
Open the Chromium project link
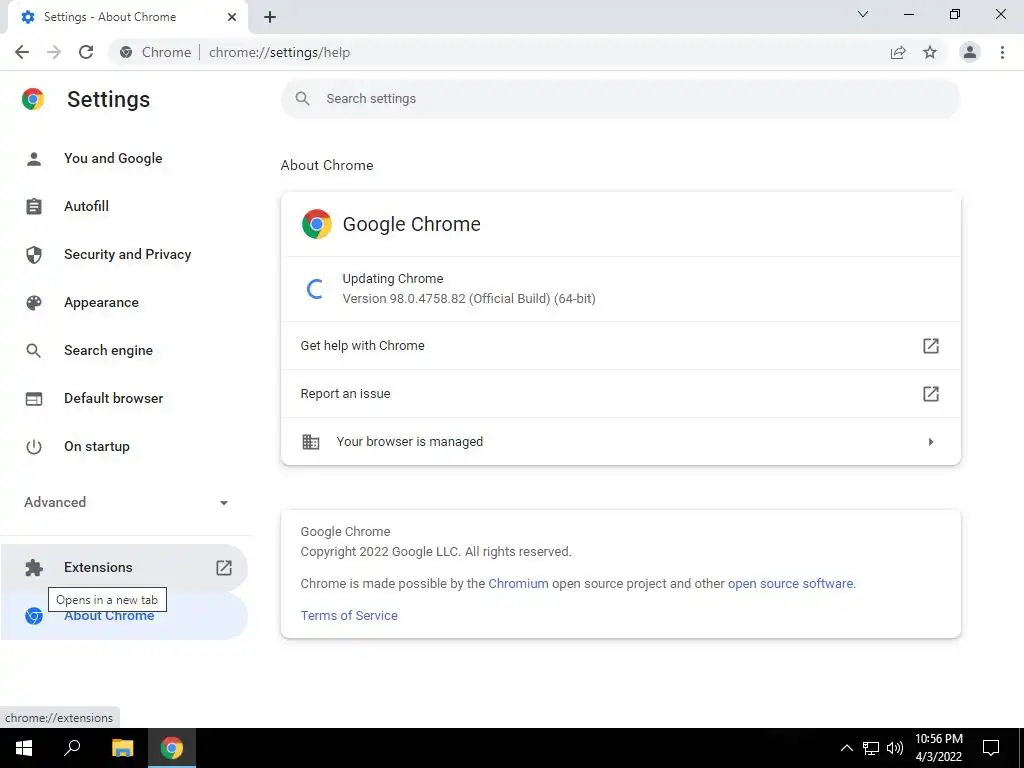click(x=519, y=584)
